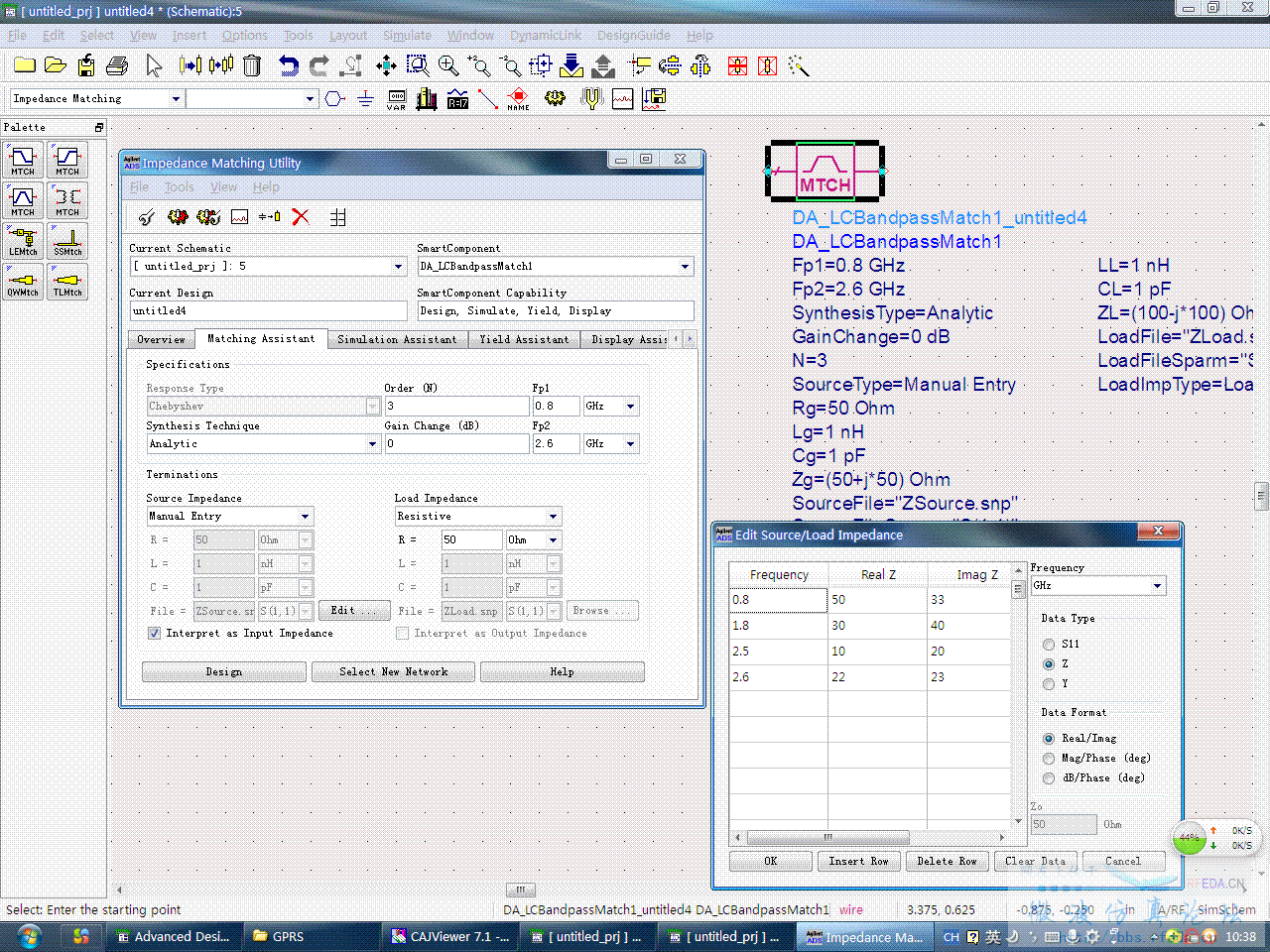
Task: Click the Edit button for source file
Action: pos(353,611)
